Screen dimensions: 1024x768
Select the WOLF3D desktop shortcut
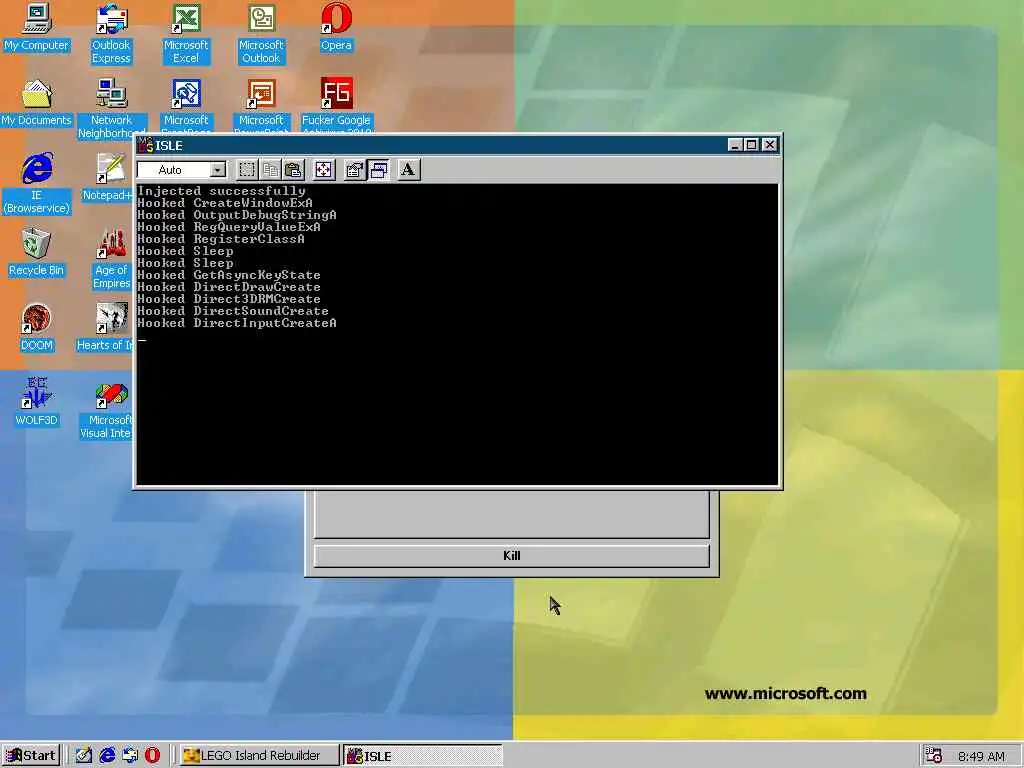point(36,402)
